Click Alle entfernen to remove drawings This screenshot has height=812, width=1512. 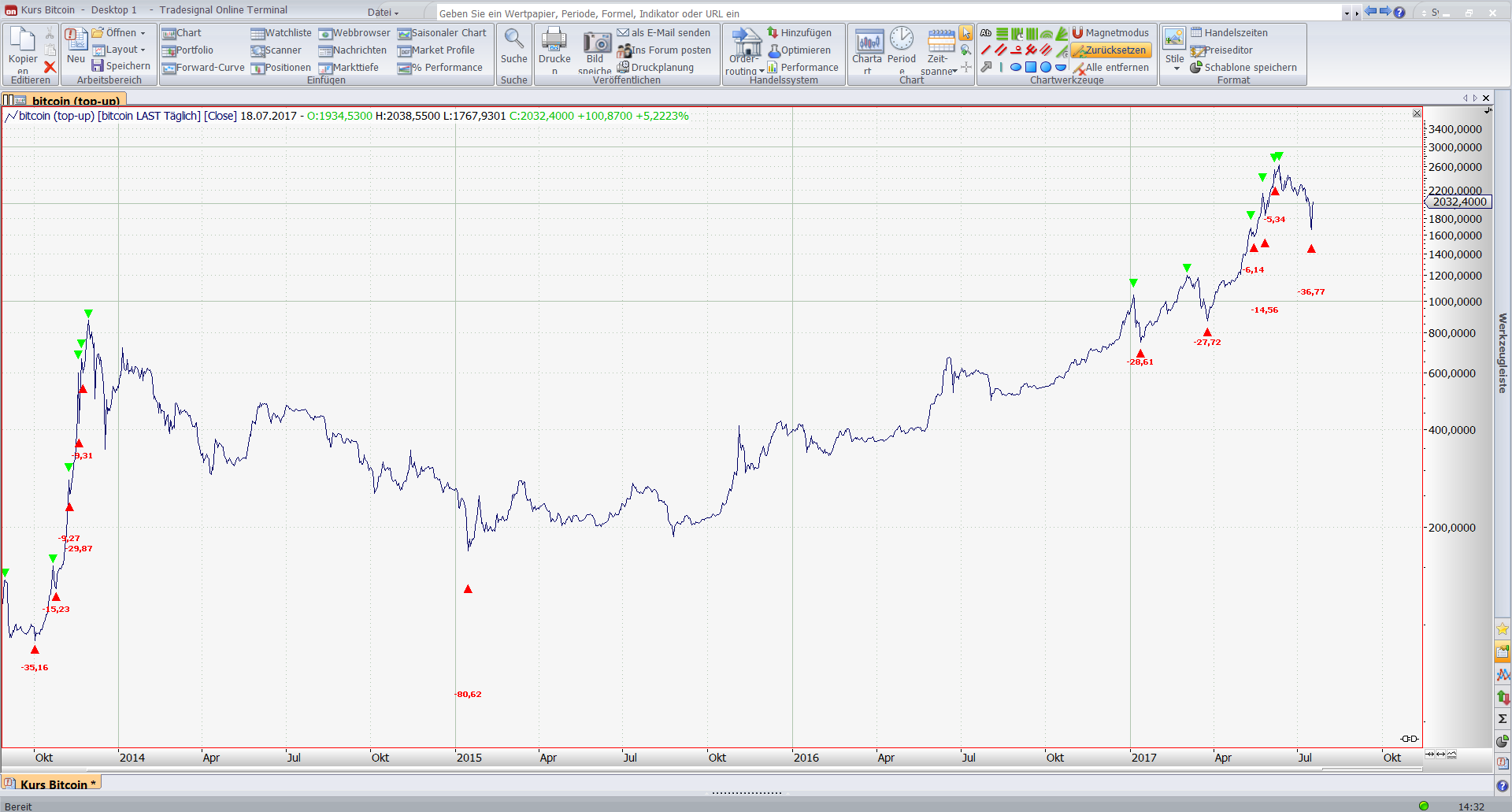(x=1110, y=68)
